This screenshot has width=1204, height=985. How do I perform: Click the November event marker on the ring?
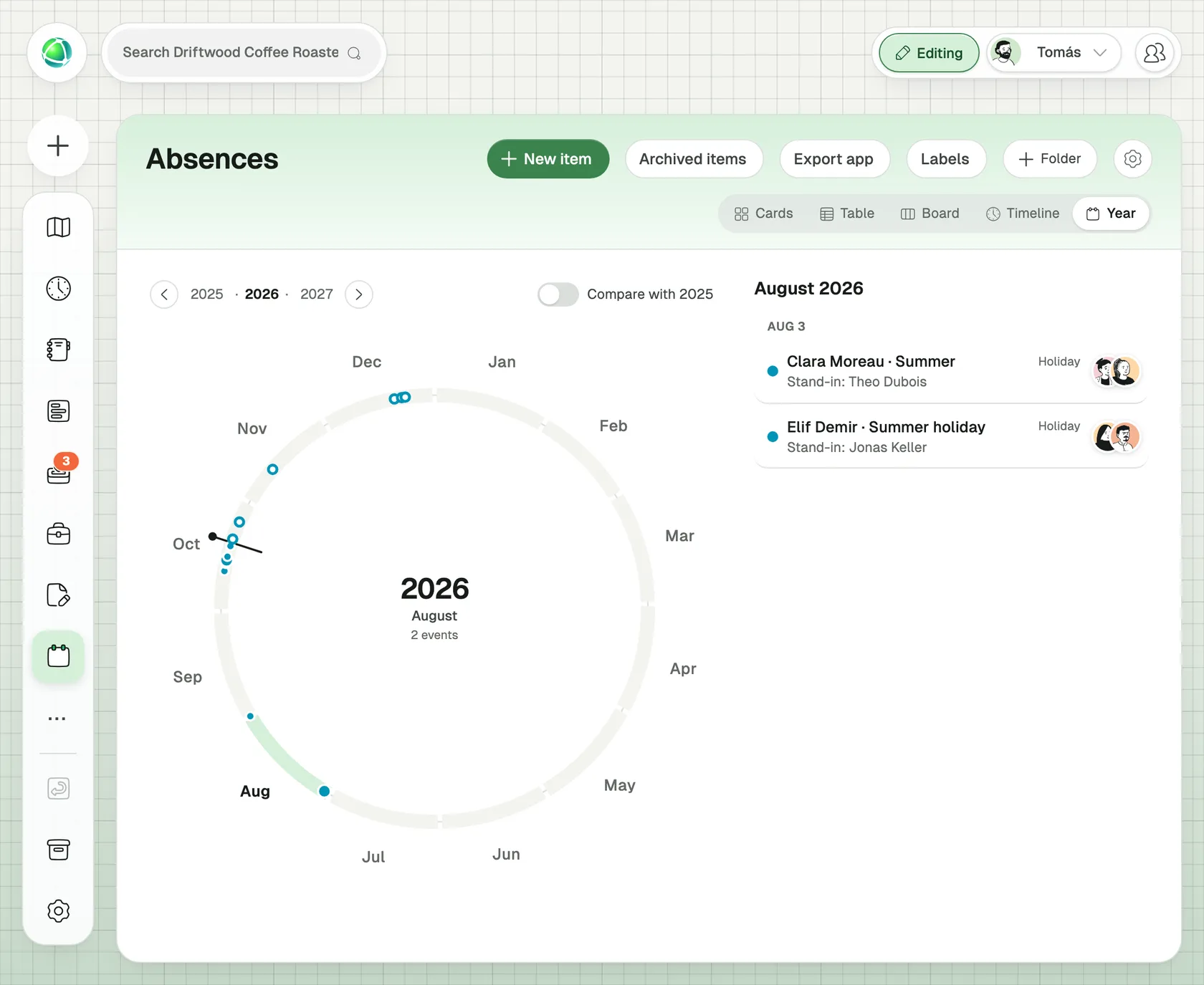point(272,469)
